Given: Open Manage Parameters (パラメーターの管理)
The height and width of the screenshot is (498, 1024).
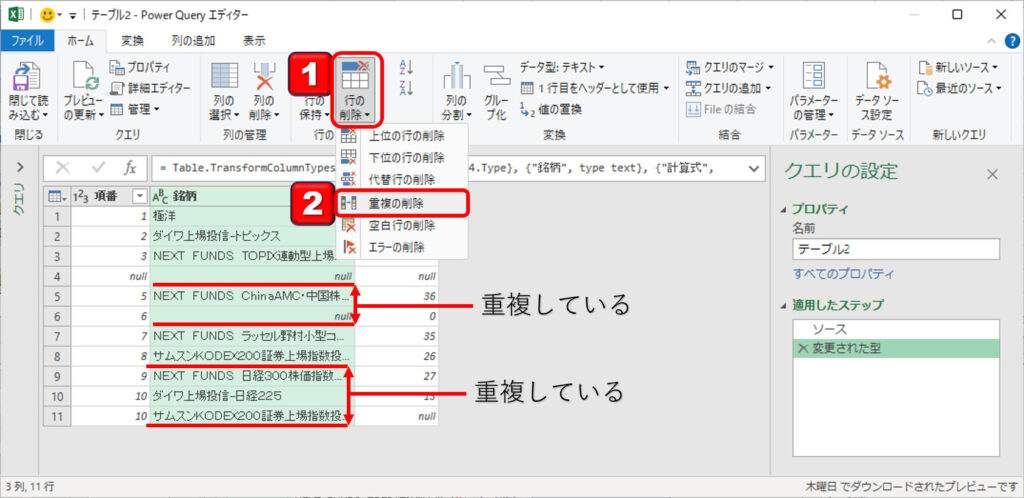Looking at the screenshot, I should click(x=813, y=91).
